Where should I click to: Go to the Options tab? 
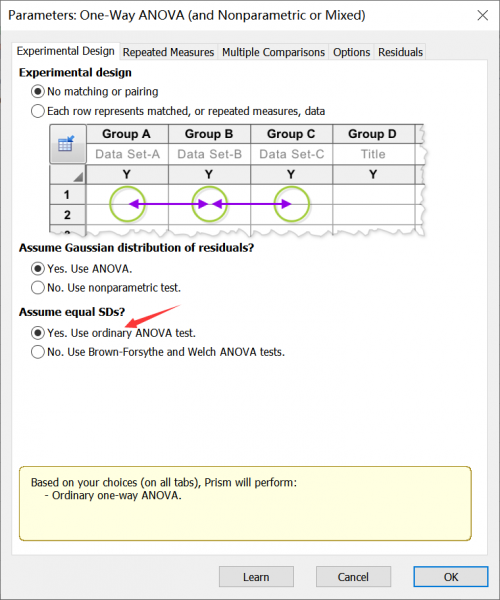351,52
